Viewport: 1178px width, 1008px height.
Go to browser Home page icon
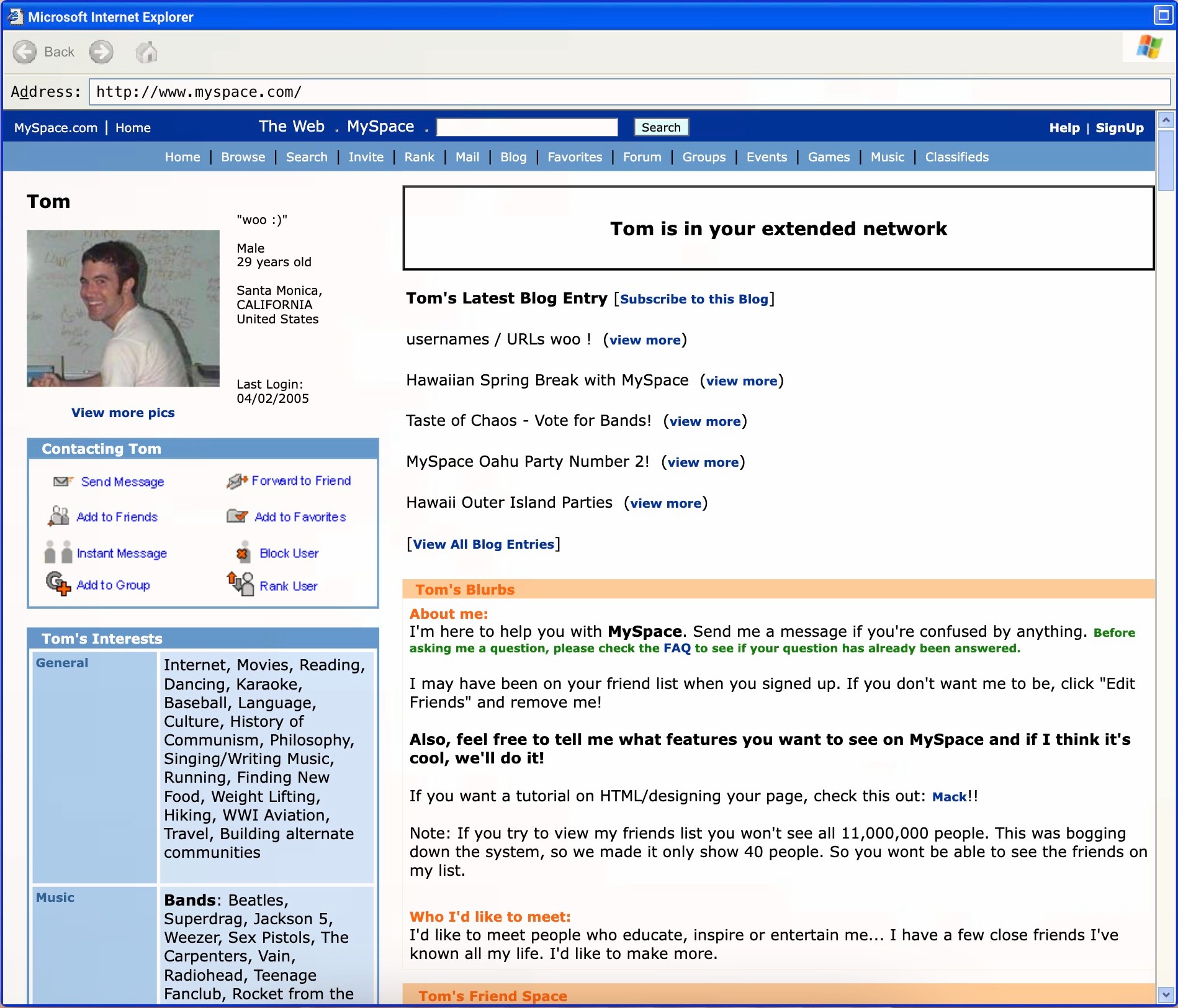click(x=146, y=52)
